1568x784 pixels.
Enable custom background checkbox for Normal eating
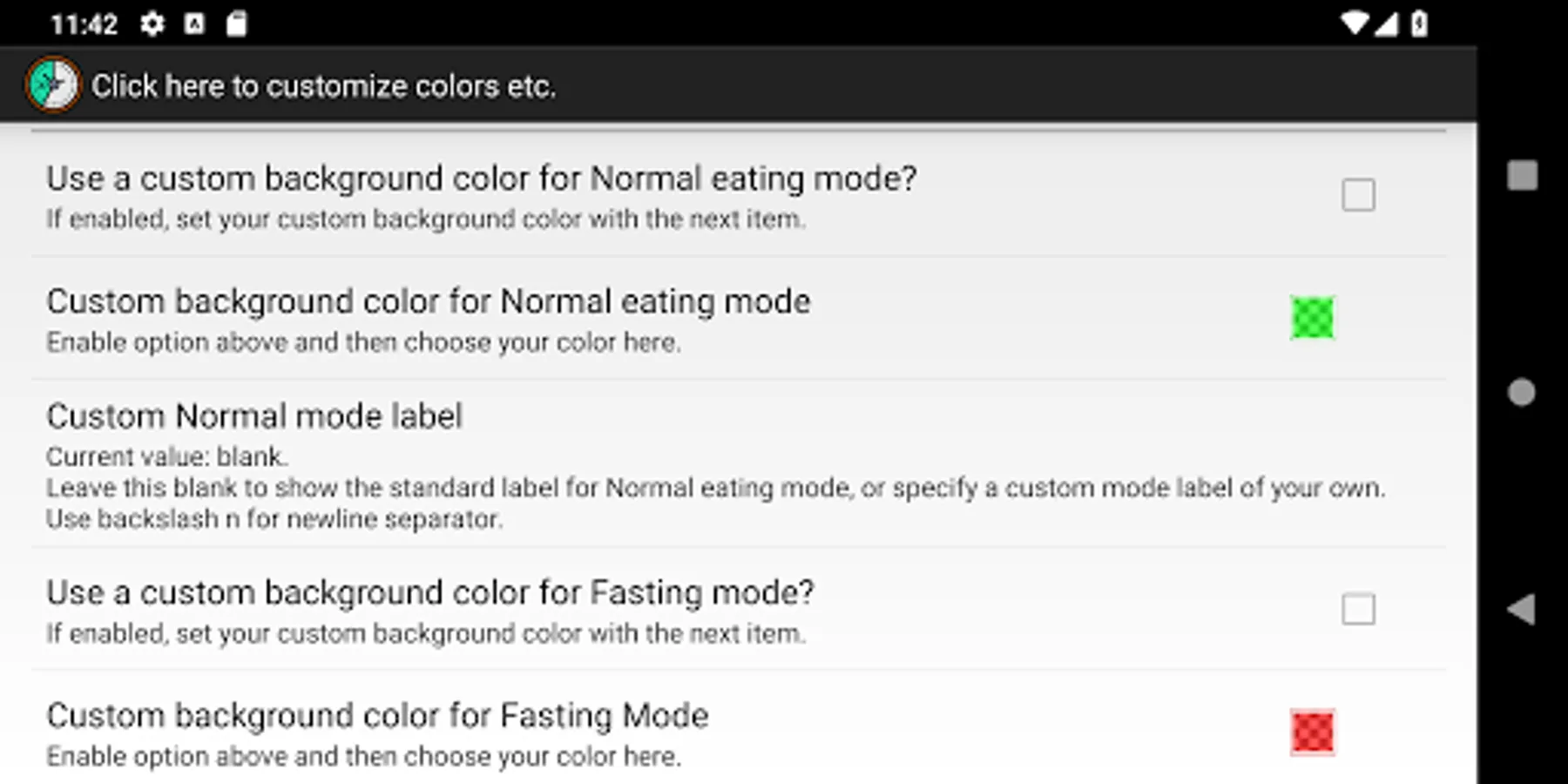(x=1358, y=195)
